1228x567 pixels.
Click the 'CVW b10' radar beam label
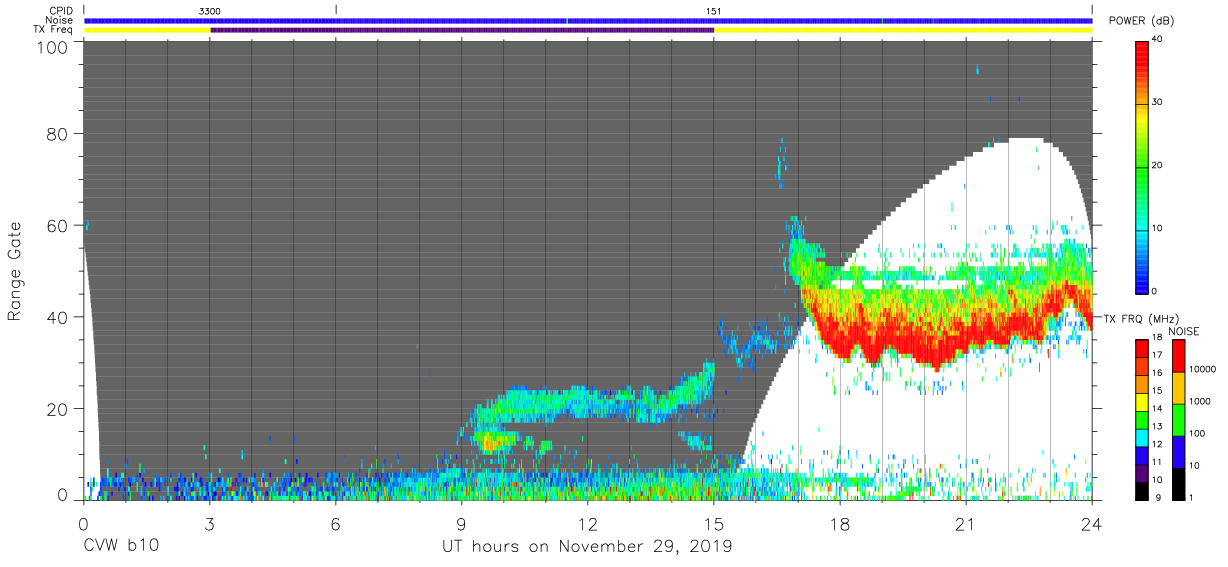(121, 547)
